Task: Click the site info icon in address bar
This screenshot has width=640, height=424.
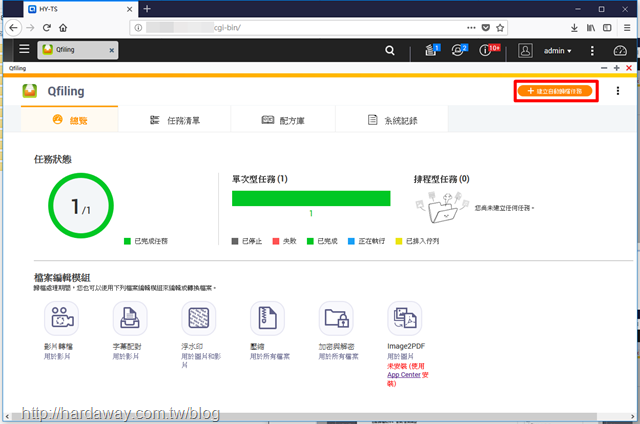Action: [138, 28]
